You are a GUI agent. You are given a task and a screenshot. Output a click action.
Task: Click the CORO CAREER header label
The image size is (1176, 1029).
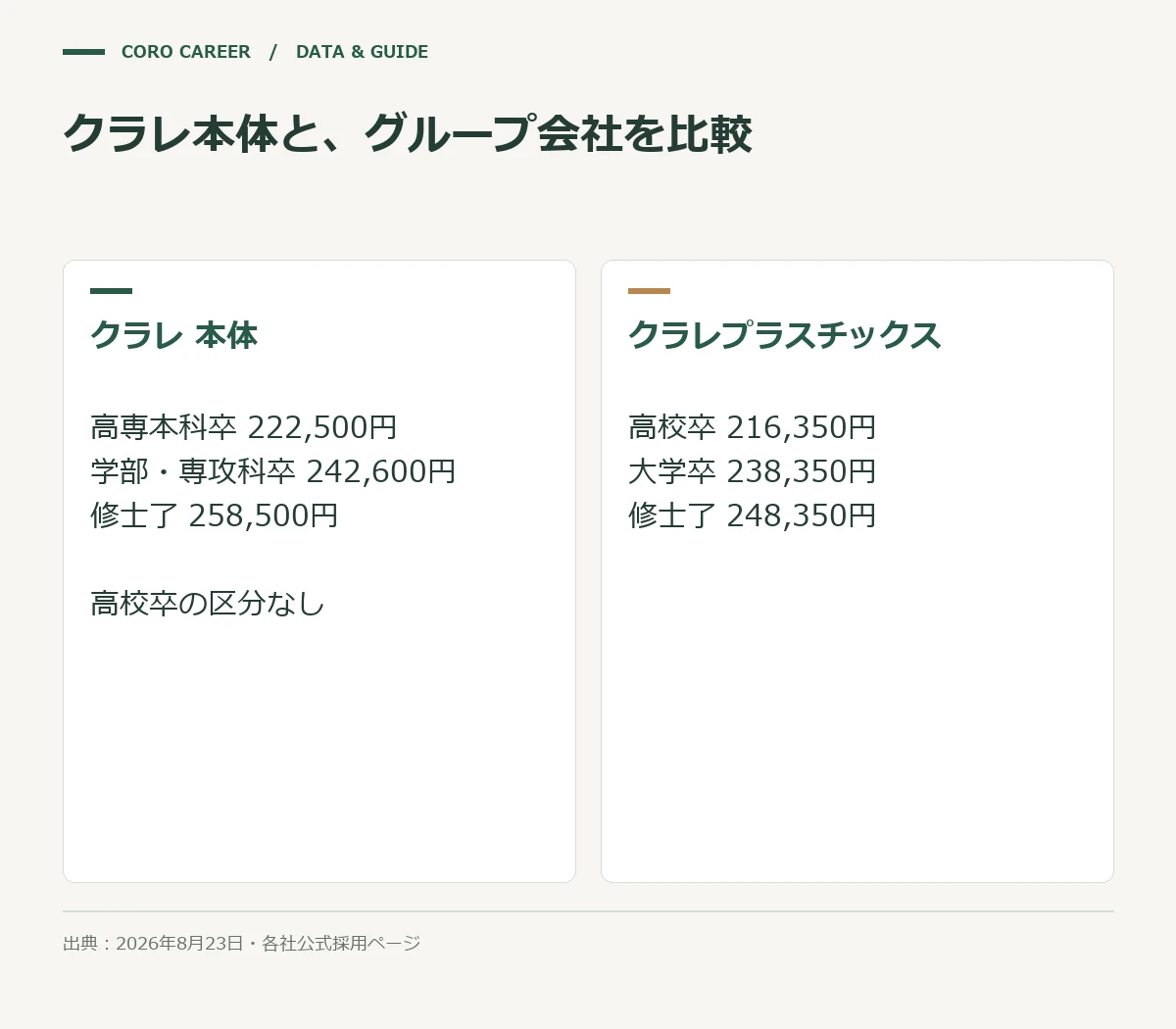[186, 52]
